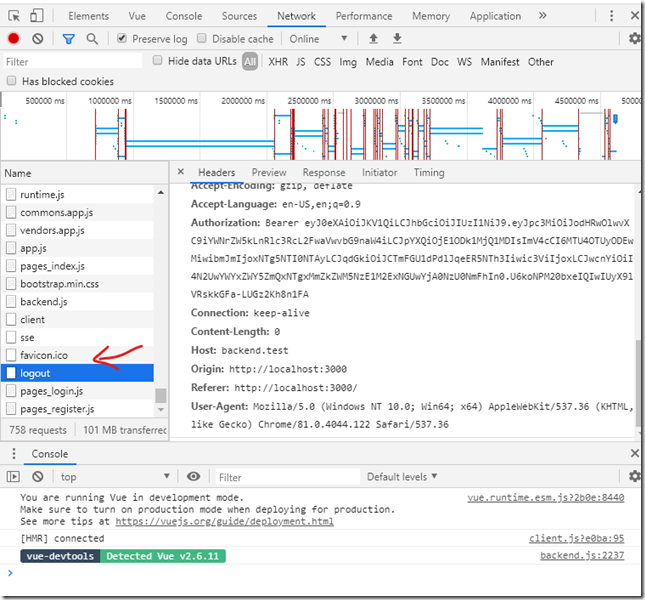Screen dimensions: 645x600
Task: Close the request details pane X
Action: 181,172
